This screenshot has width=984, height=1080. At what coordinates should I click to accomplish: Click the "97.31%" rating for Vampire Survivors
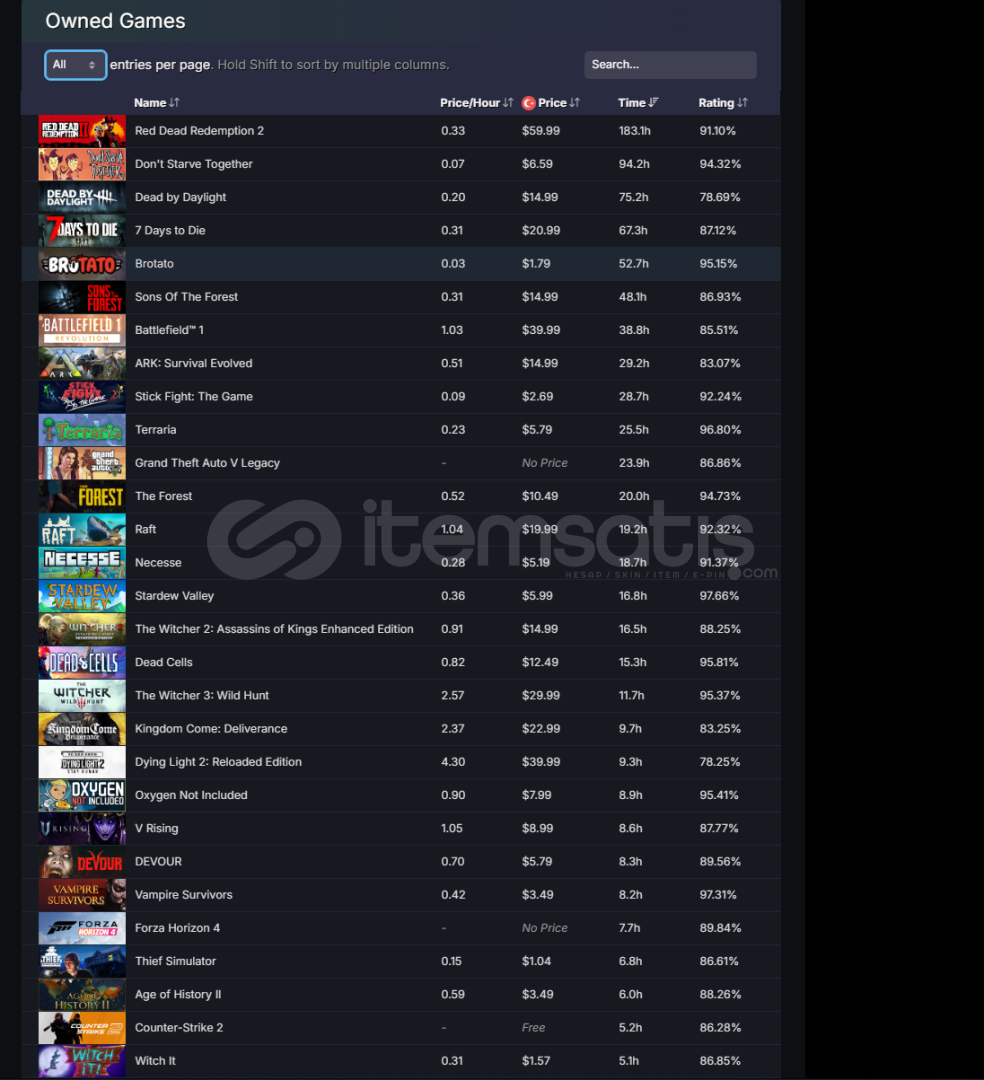click(x=718, y=895)
